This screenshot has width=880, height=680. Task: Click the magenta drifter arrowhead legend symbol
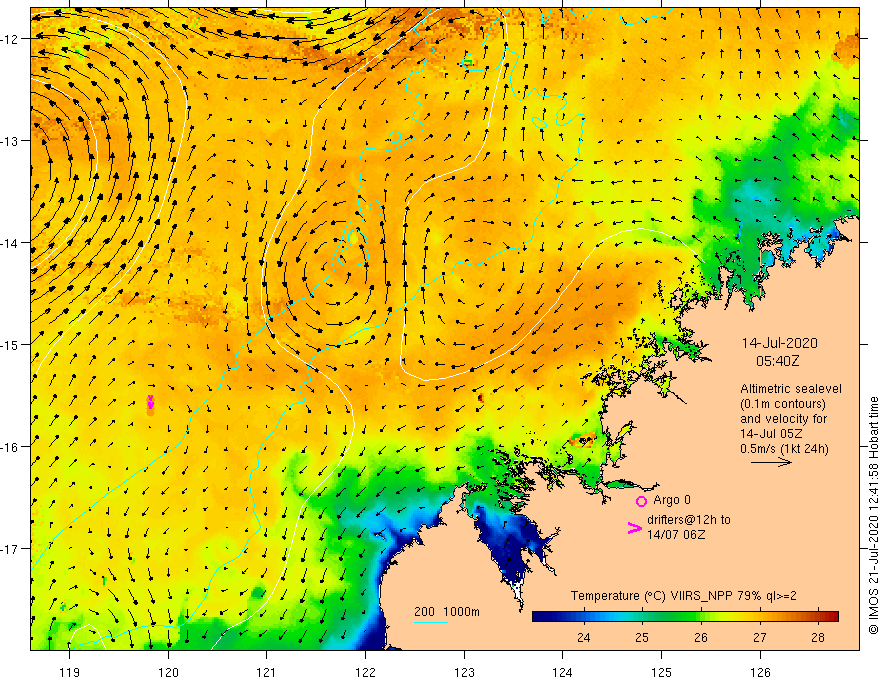tap(634, 528)
